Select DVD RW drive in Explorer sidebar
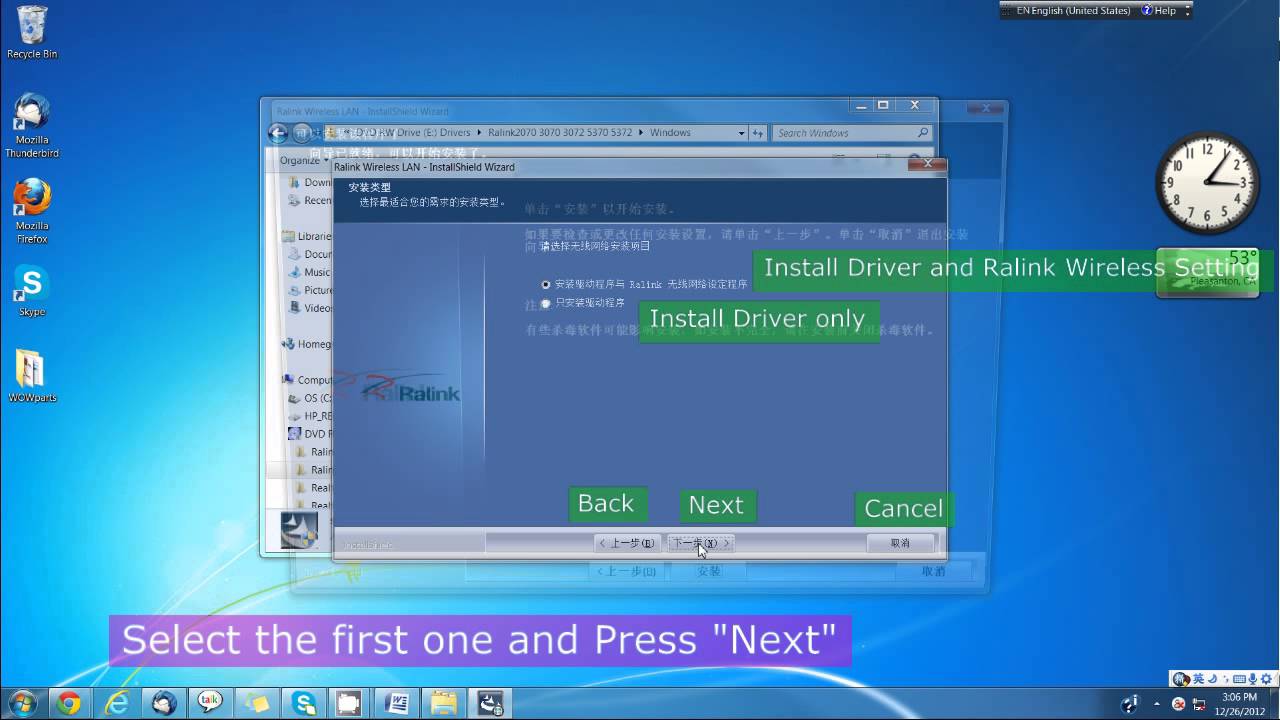1280x720 pixels. (311, 434)
